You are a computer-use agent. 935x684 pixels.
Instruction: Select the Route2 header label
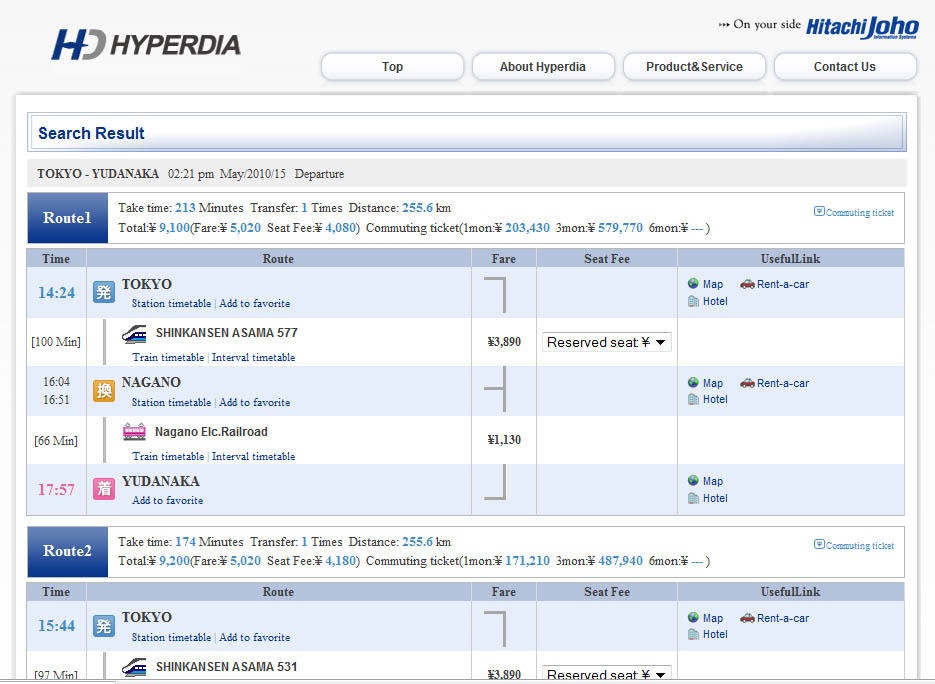67,551
